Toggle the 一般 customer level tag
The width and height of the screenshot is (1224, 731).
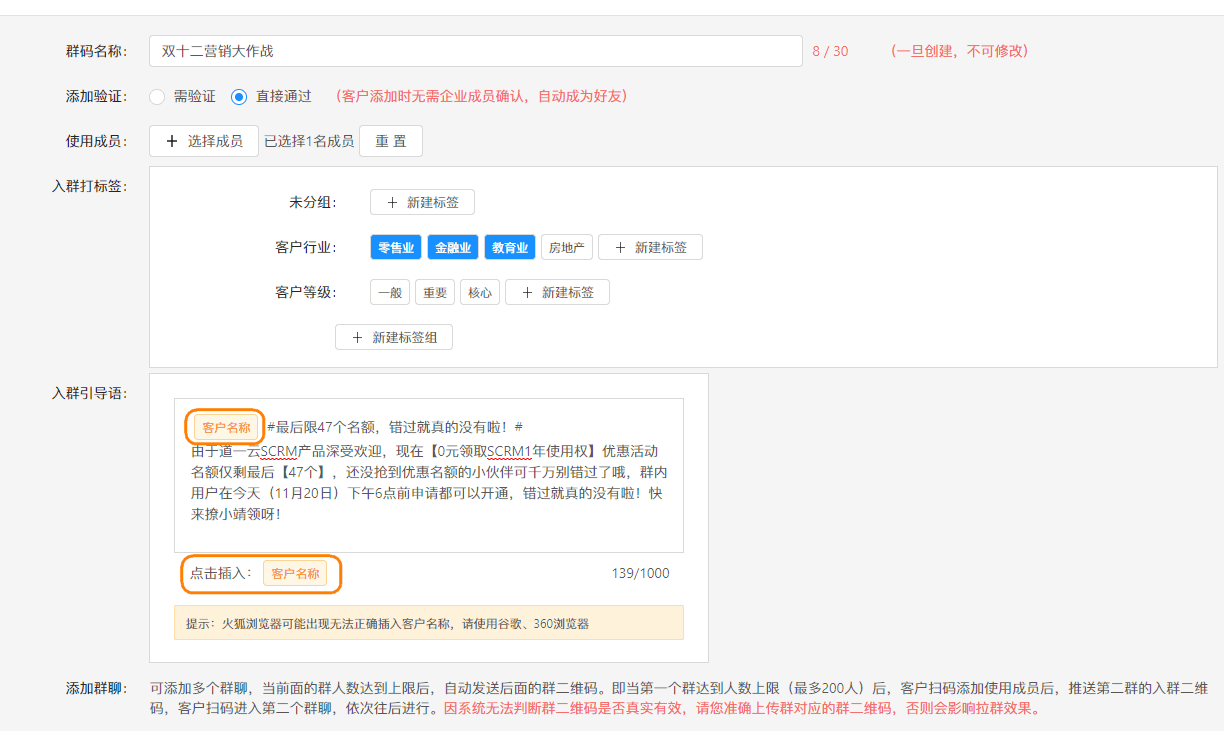[x=388, y=292]
